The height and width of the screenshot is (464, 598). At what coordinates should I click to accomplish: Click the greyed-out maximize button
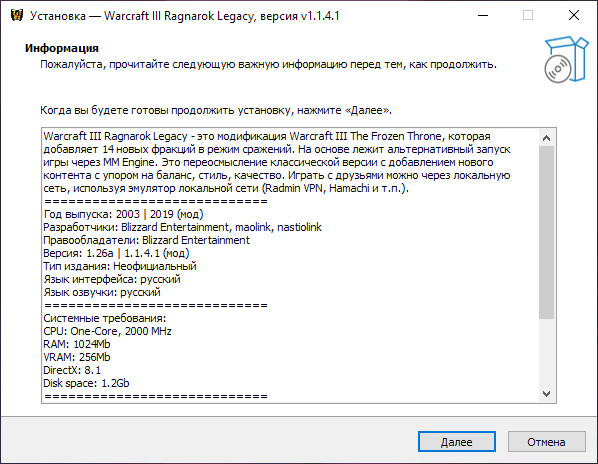[x=528, y=16]
